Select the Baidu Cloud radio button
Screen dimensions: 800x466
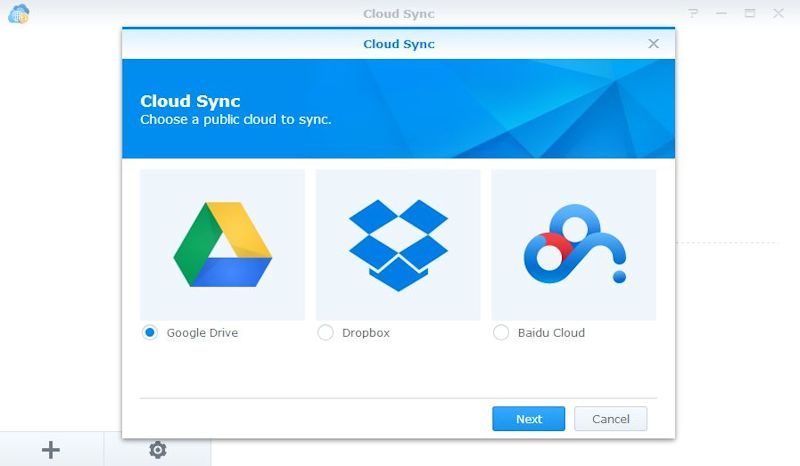tap(501, 333)
